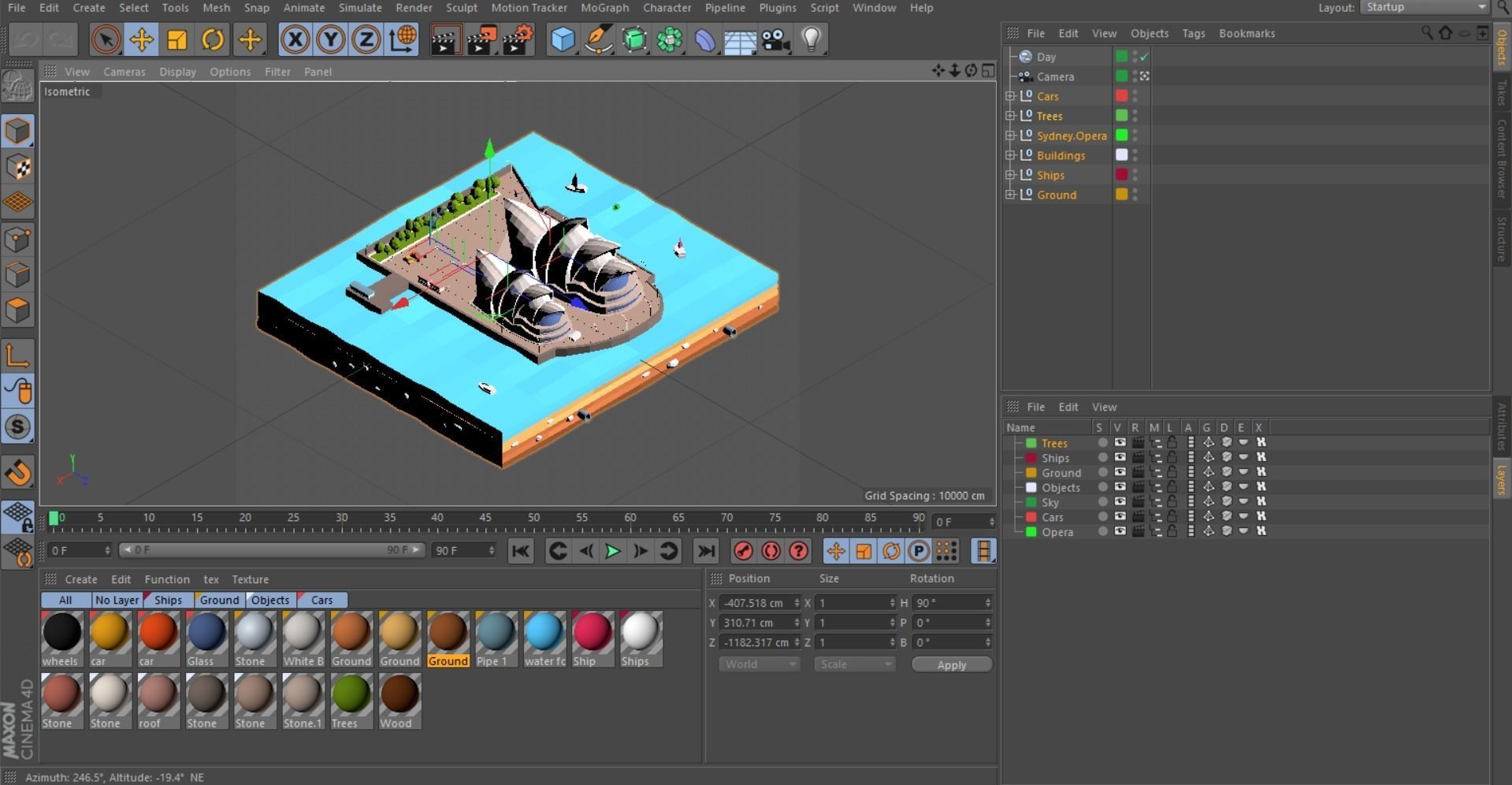This screenshot has width=1512, height=785.
Task: Open Keyframe Selection question-mark button
Action: (798, 551)
